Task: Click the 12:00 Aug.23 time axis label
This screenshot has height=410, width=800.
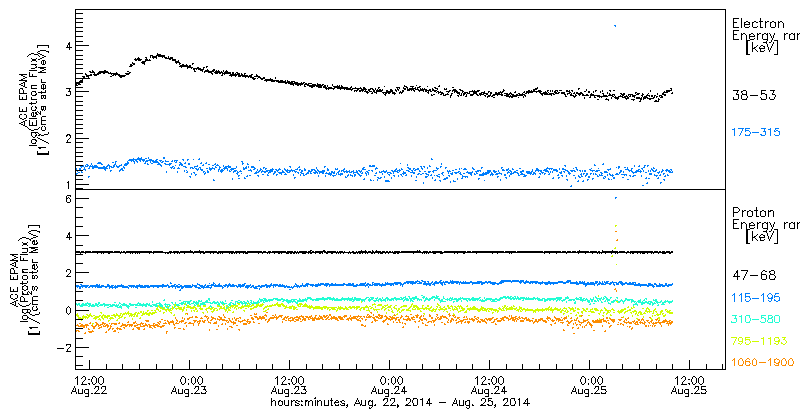Action: tap(290, 385)
